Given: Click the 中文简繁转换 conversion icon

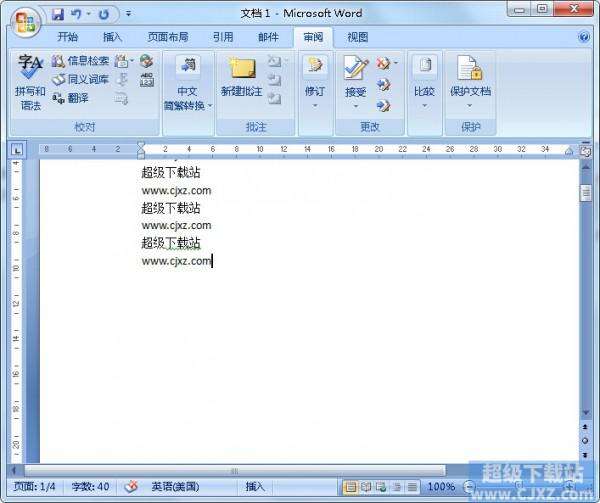Looking at the screenshot, I should tap(188, 65).
